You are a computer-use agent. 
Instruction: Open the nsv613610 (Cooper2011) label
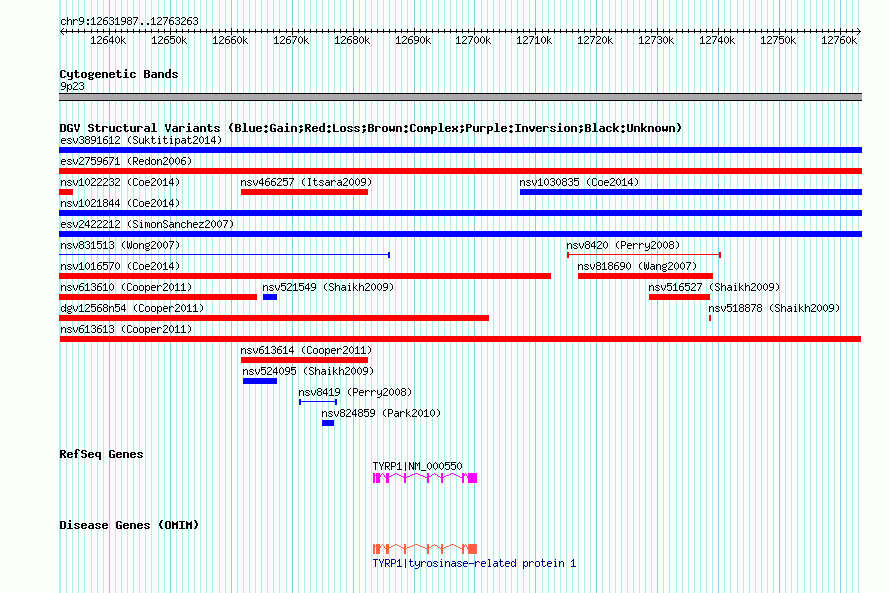click(126, 287)
